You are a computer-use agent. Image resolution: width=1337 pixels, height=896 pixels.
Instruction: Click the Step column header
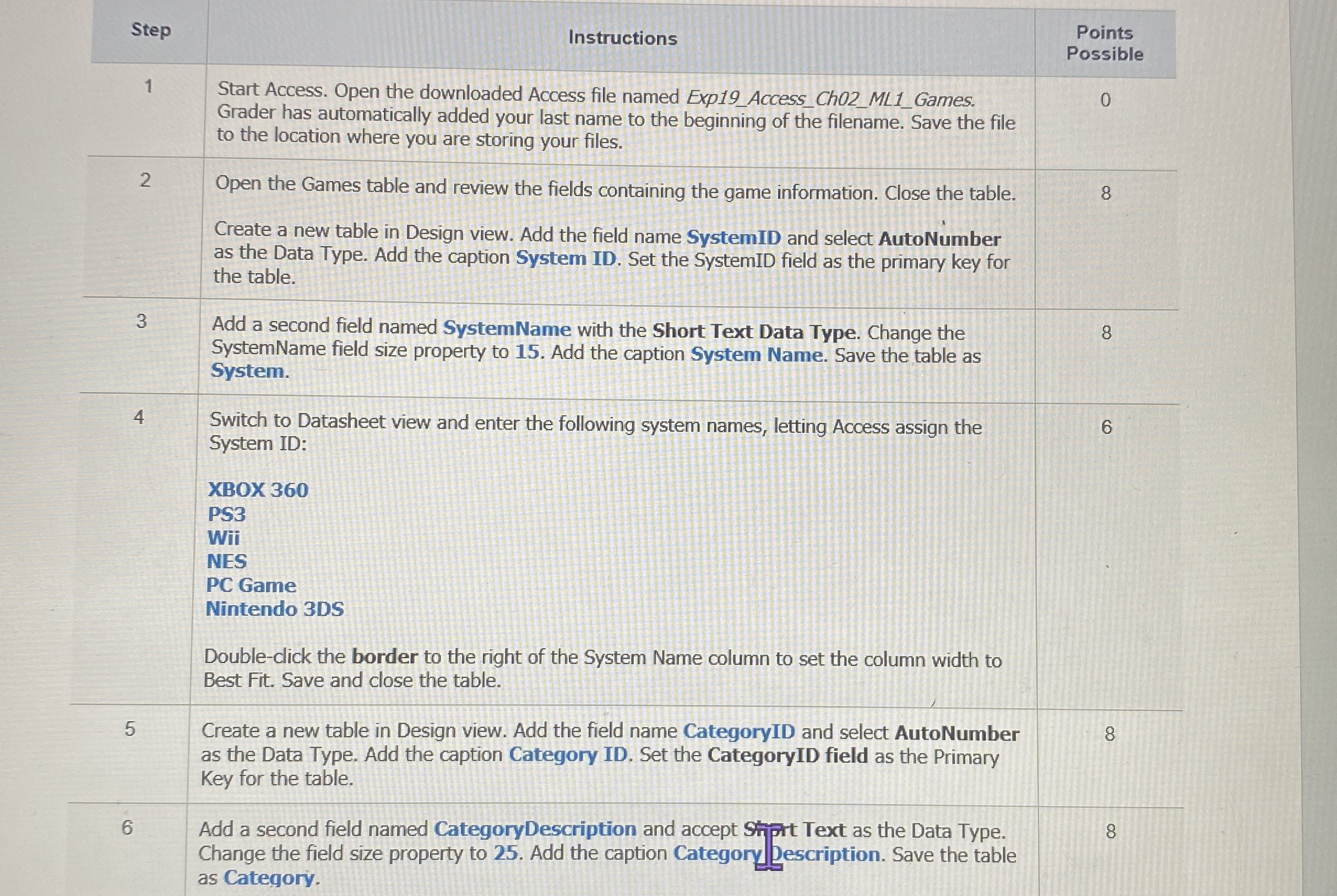click(x=151, y=30)
